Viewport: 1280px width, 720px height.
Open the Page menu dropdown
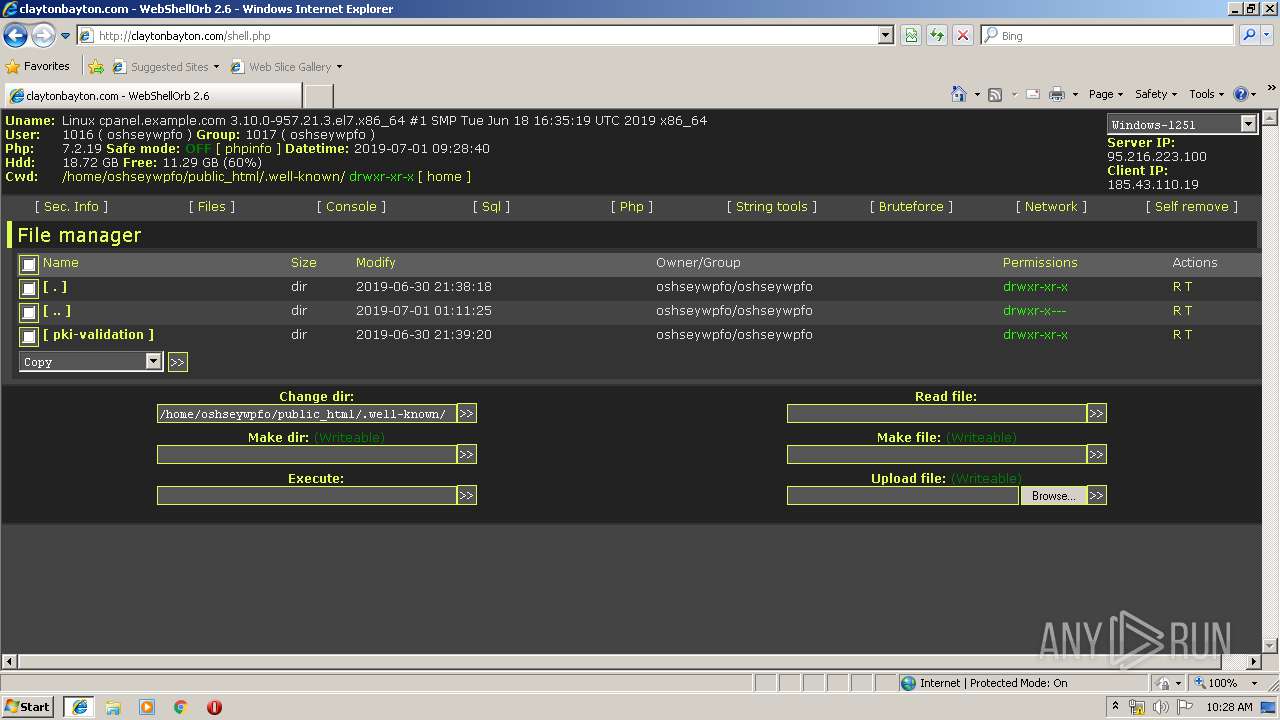(1105, 94)
